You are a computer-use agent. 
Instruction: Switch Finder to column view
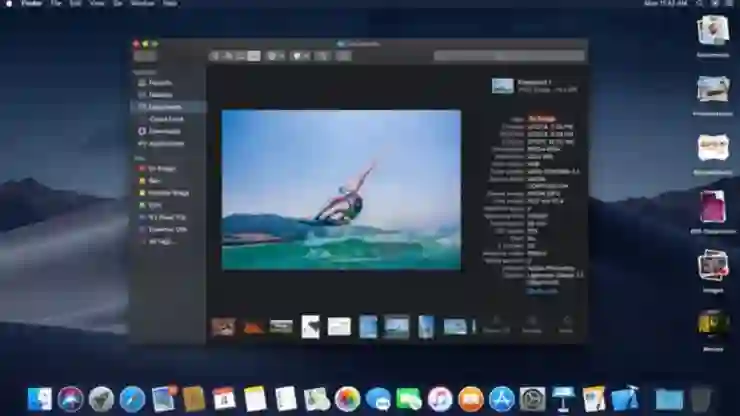241,56
